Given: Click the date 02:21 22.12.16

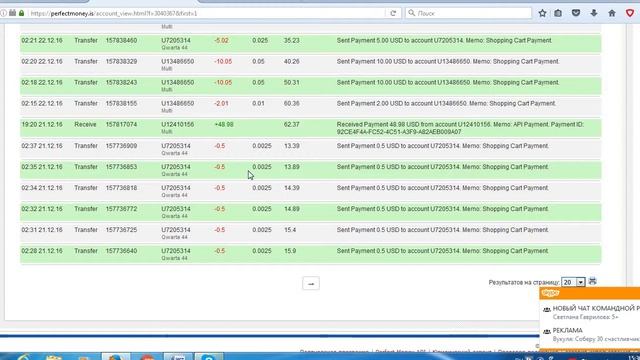Looking at the screenshot, I should (42, 40).
